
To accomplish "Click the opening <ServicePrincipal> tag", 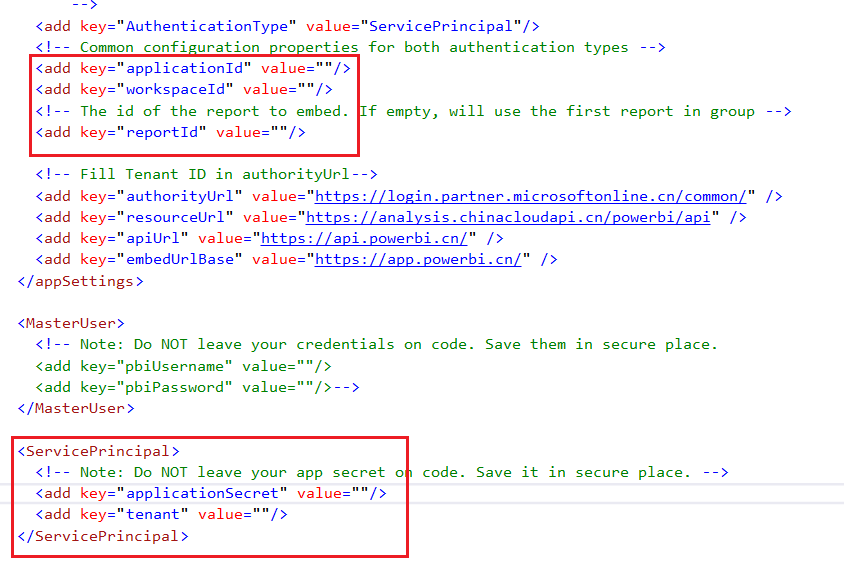I will (x=98, y=451).
